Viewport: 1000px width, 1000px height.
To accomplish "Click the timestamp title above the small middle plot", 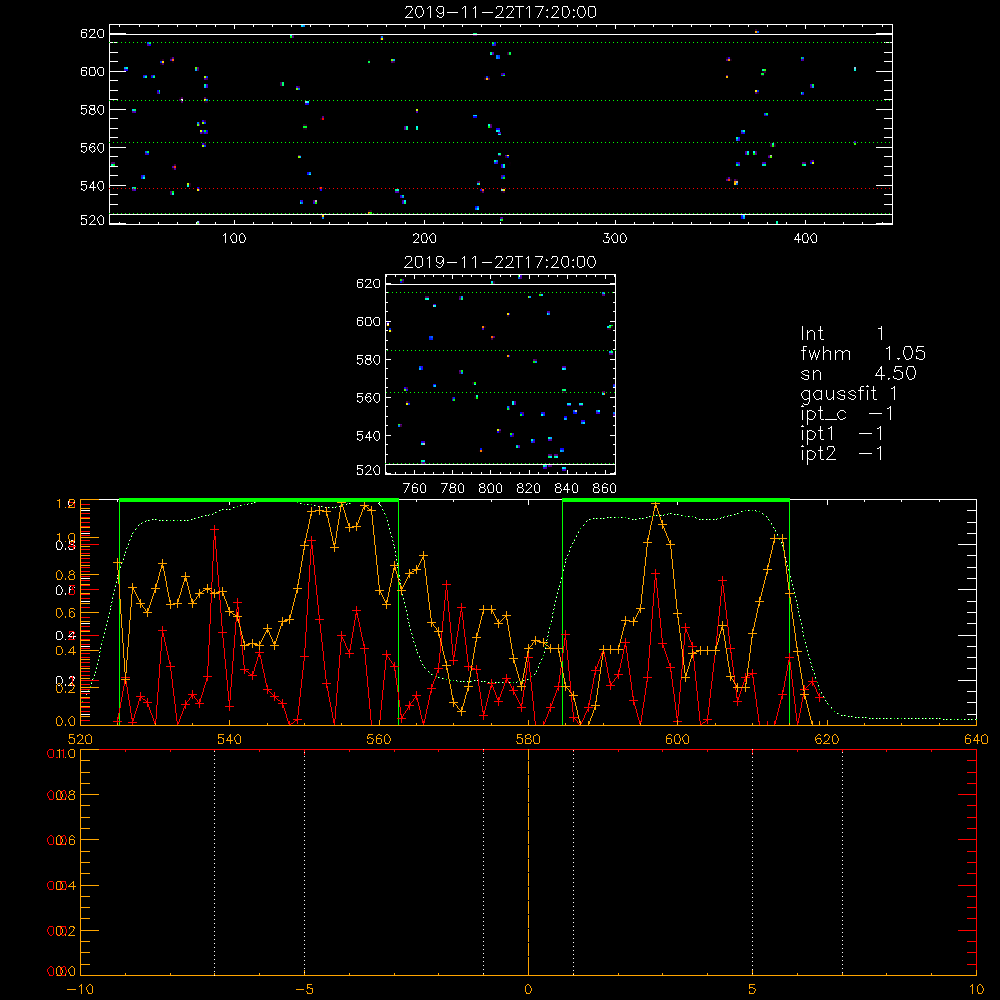I will [x=500, y=262].
